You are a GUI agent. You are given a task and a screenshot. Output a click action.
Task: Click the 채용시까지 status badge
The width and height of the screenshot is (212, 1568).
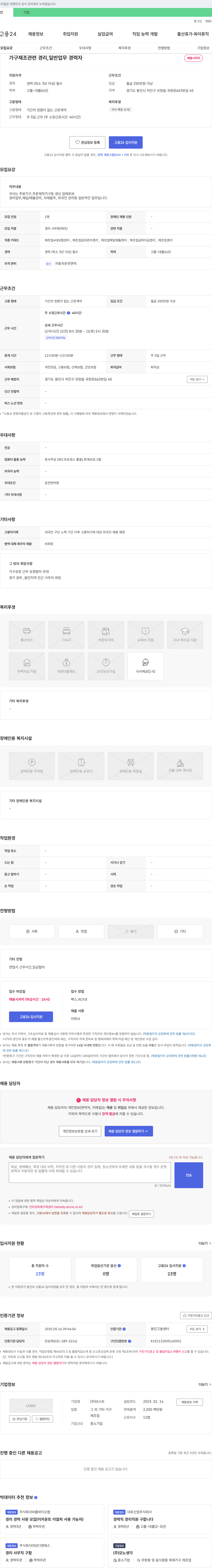194,59
